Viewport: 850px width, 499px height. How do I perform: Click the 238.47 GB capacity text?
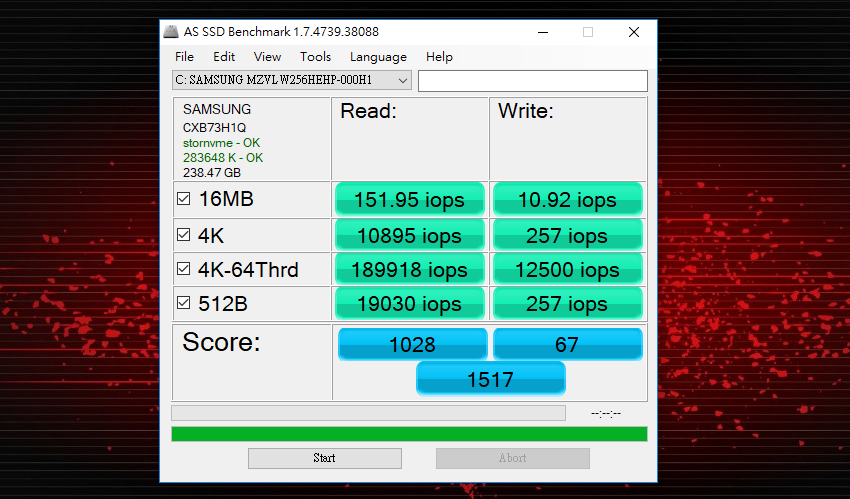click(212, 173)
